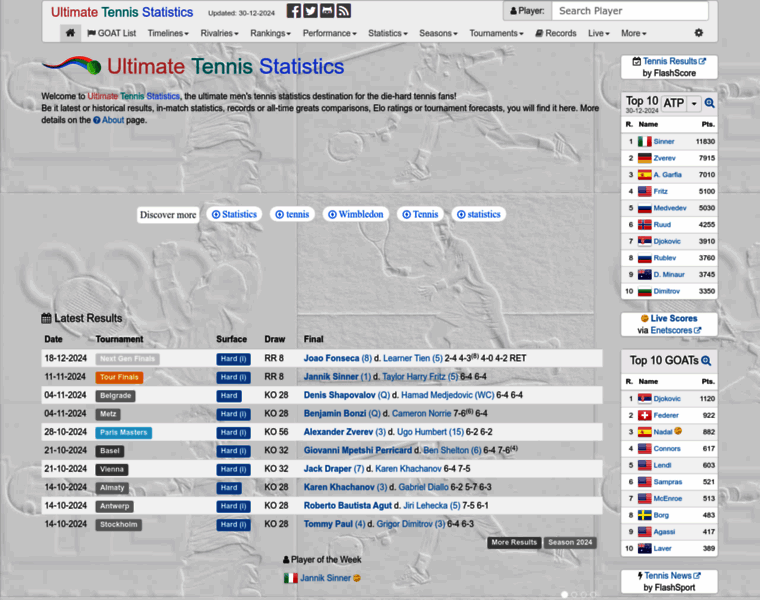Expand the Tournaments menu
Viewport: 760px width, 600px height.
coord(496,33)
